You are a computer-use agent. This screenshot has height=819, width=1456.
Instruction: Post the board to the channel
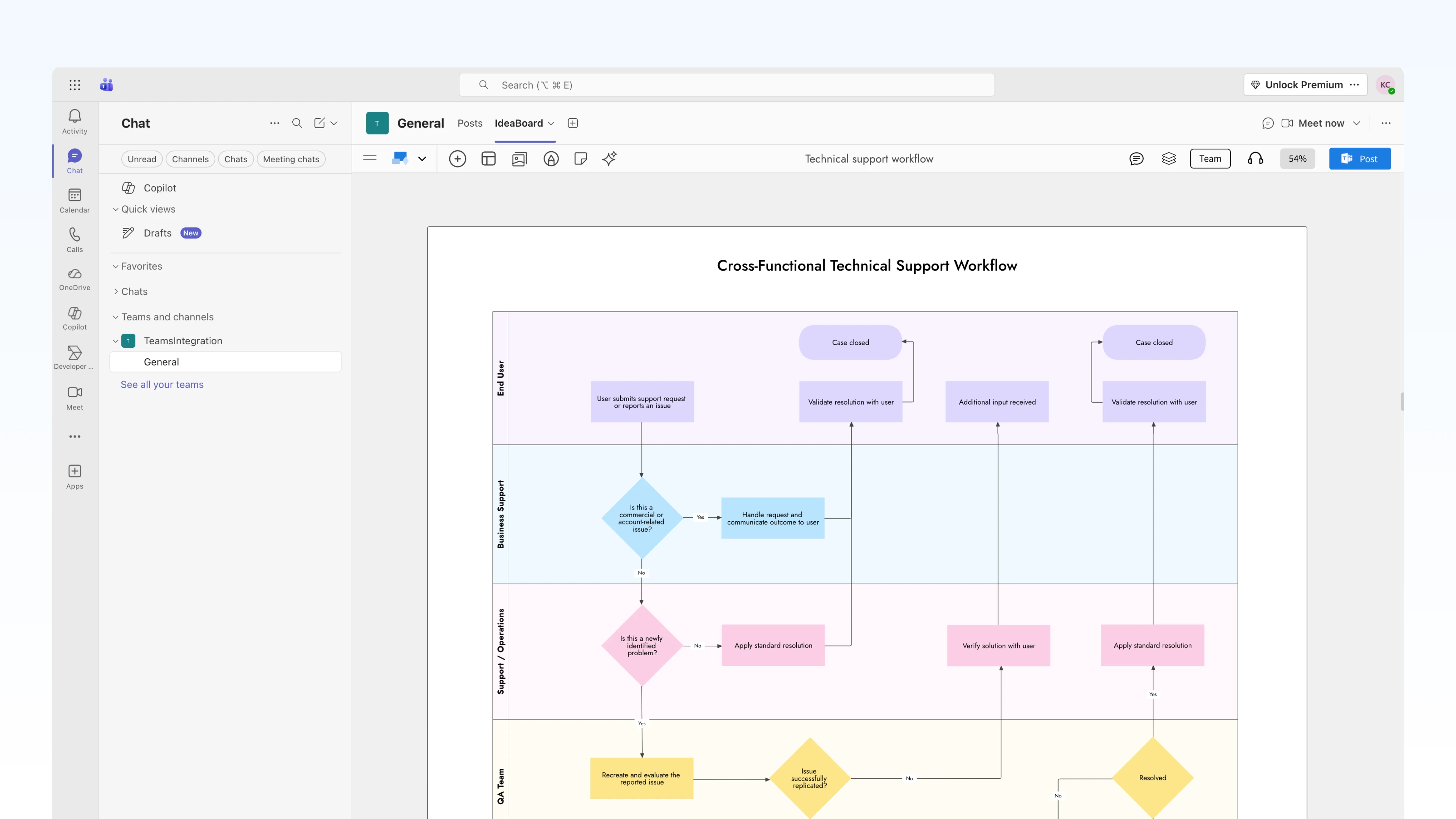(x=1360, y=159)
